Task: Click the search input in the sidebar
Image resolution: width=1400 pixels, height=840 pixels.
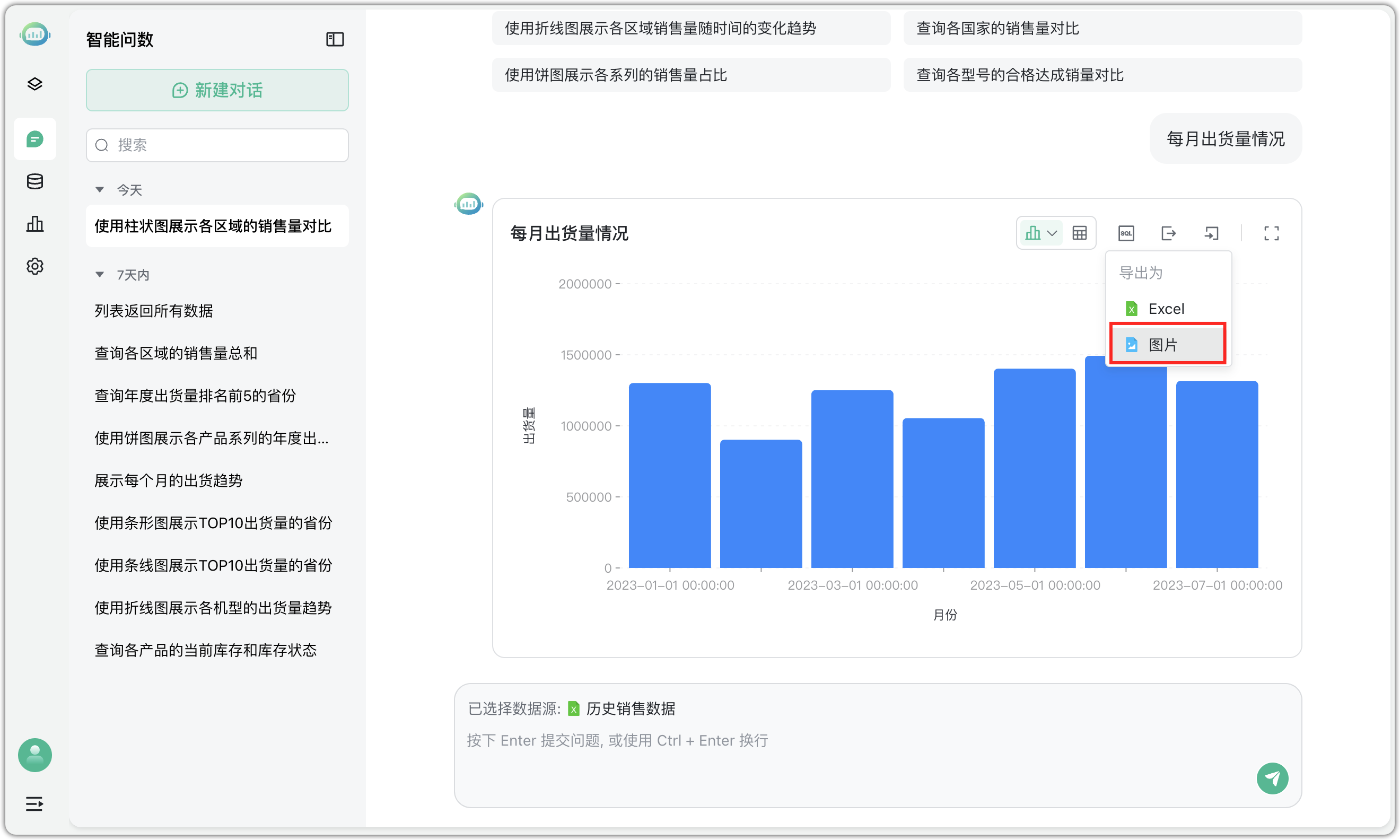Action: tap(217, 145)
